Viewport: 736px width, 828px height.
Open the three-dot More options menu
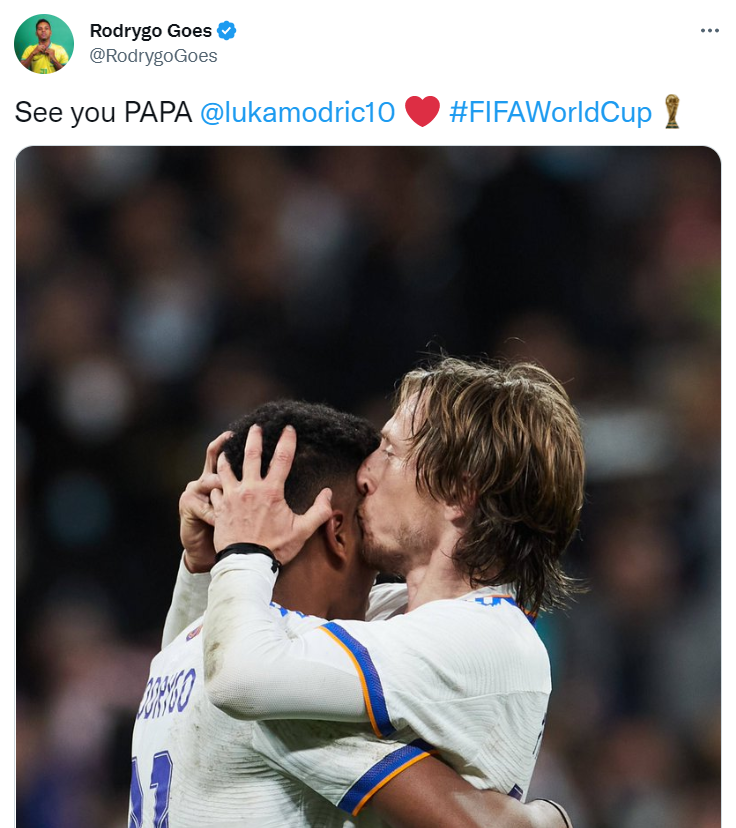click(709, 31)
